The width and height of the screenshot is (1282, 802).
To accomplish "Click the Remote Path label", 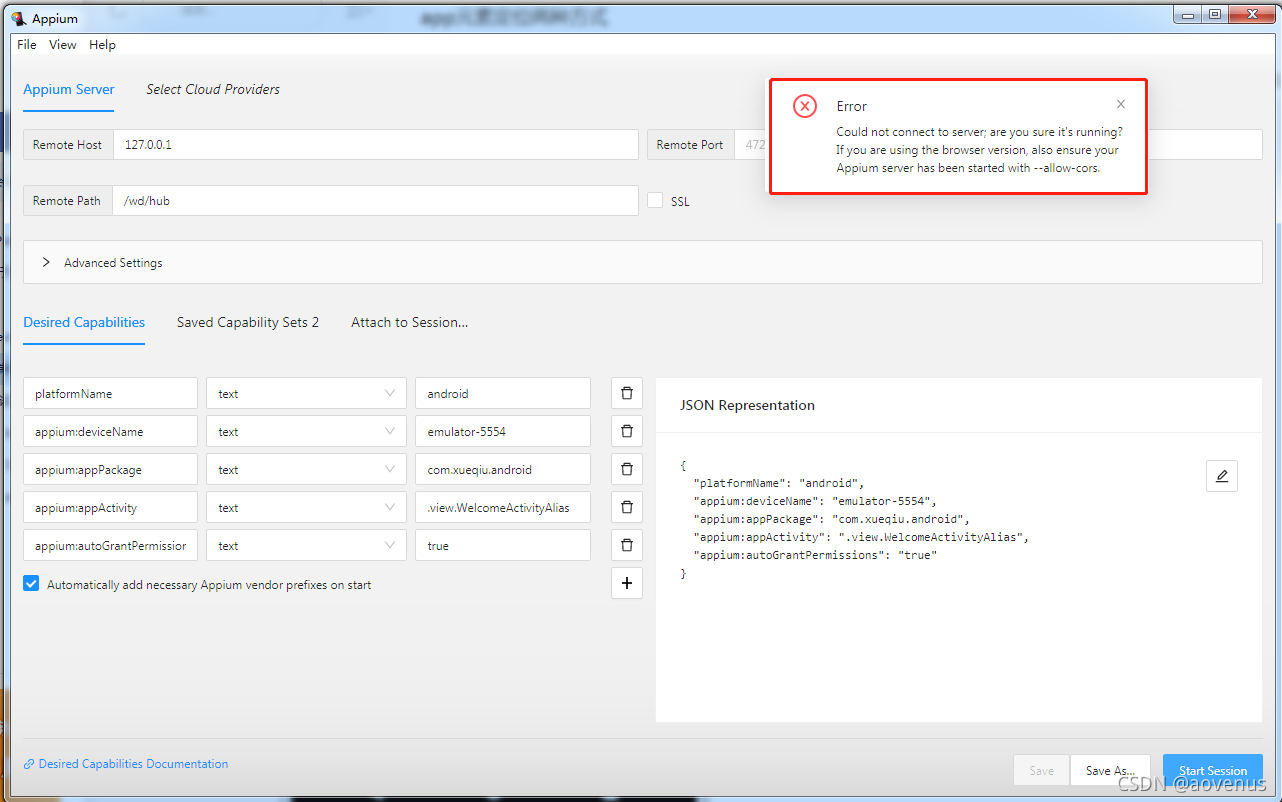I will pyautogui.click(x=67, y=200).
